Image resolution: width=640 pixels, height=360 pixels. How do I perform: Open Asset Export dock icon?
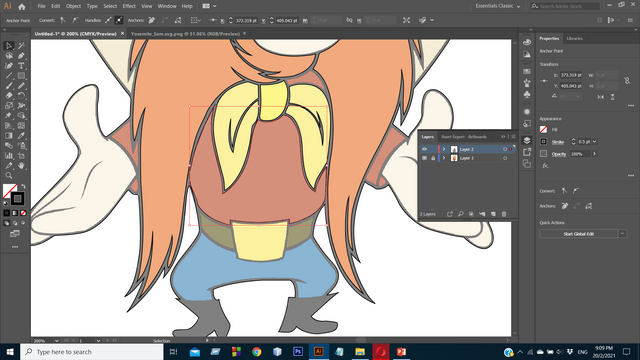[527, 152]
